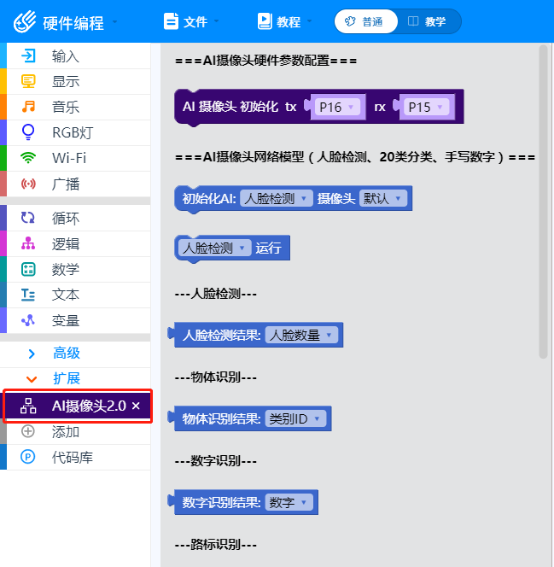554x567 pixels.
Task: Open the 代码库 code library icon
Action: pos(28,457)
